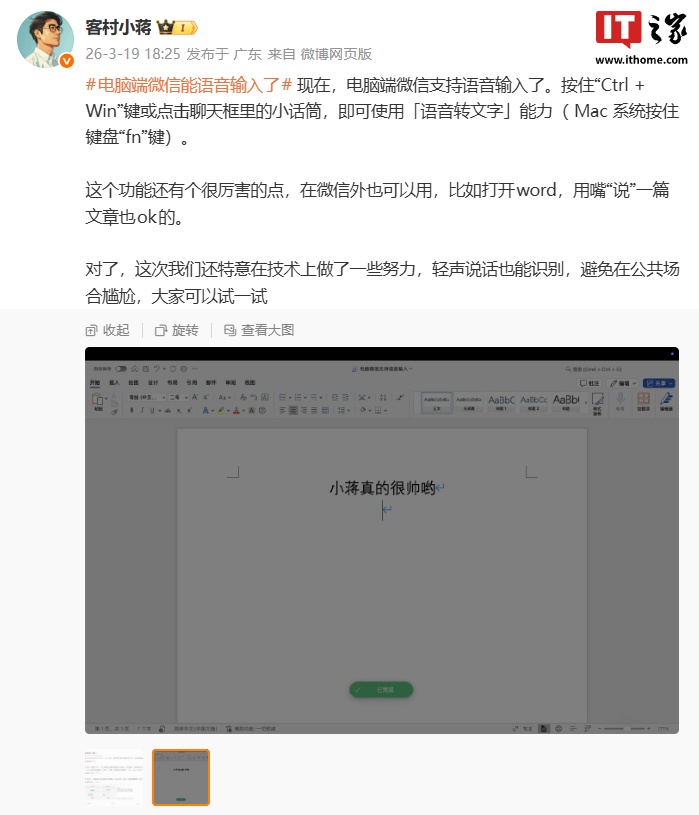Image resolution: width=699 pixels, height=815 pixels.
Task: Toggle Subscript formatting
Action: click(179, 410)
